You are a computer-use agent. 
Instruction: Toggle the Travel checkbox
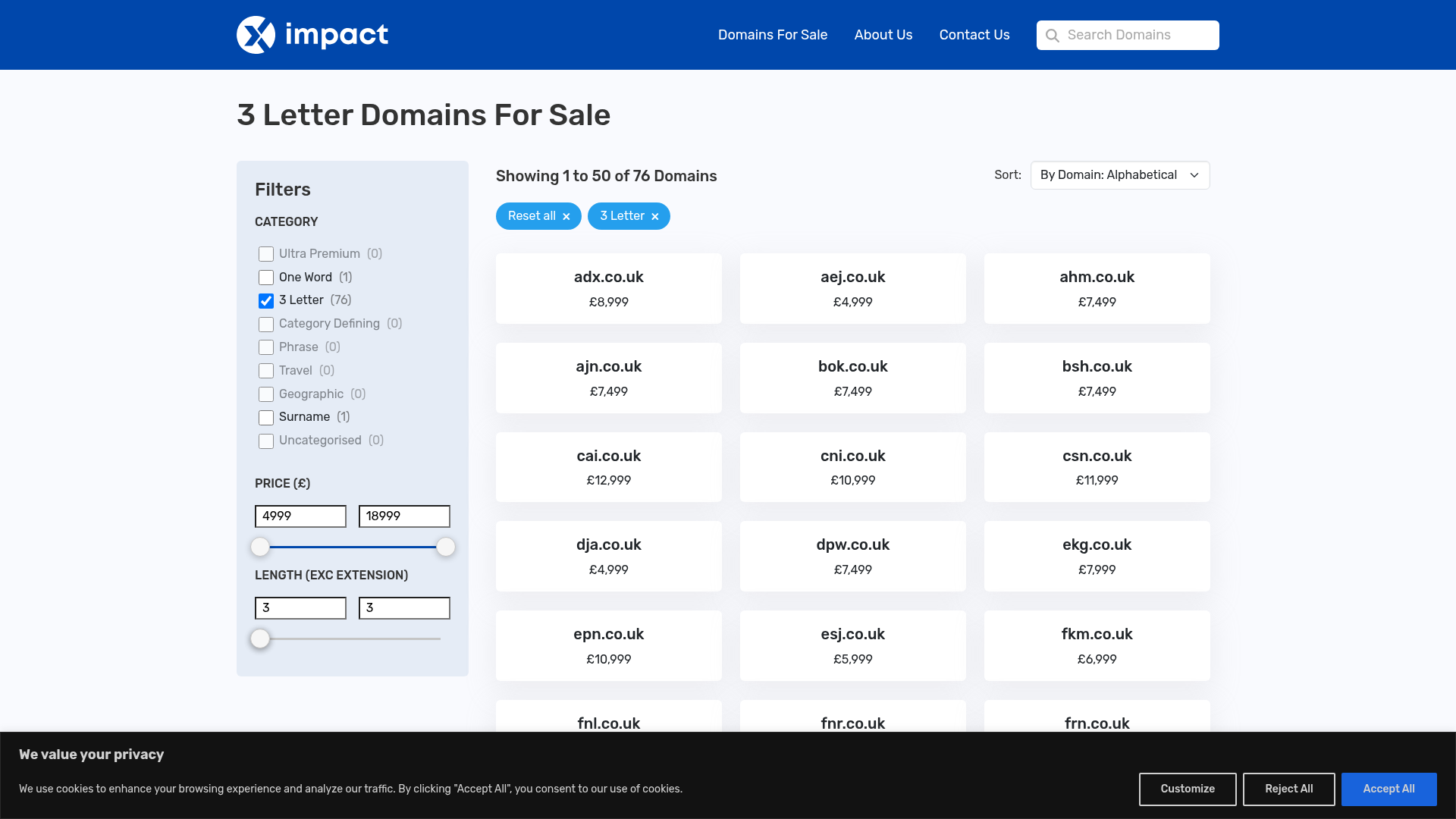point(266,371)
